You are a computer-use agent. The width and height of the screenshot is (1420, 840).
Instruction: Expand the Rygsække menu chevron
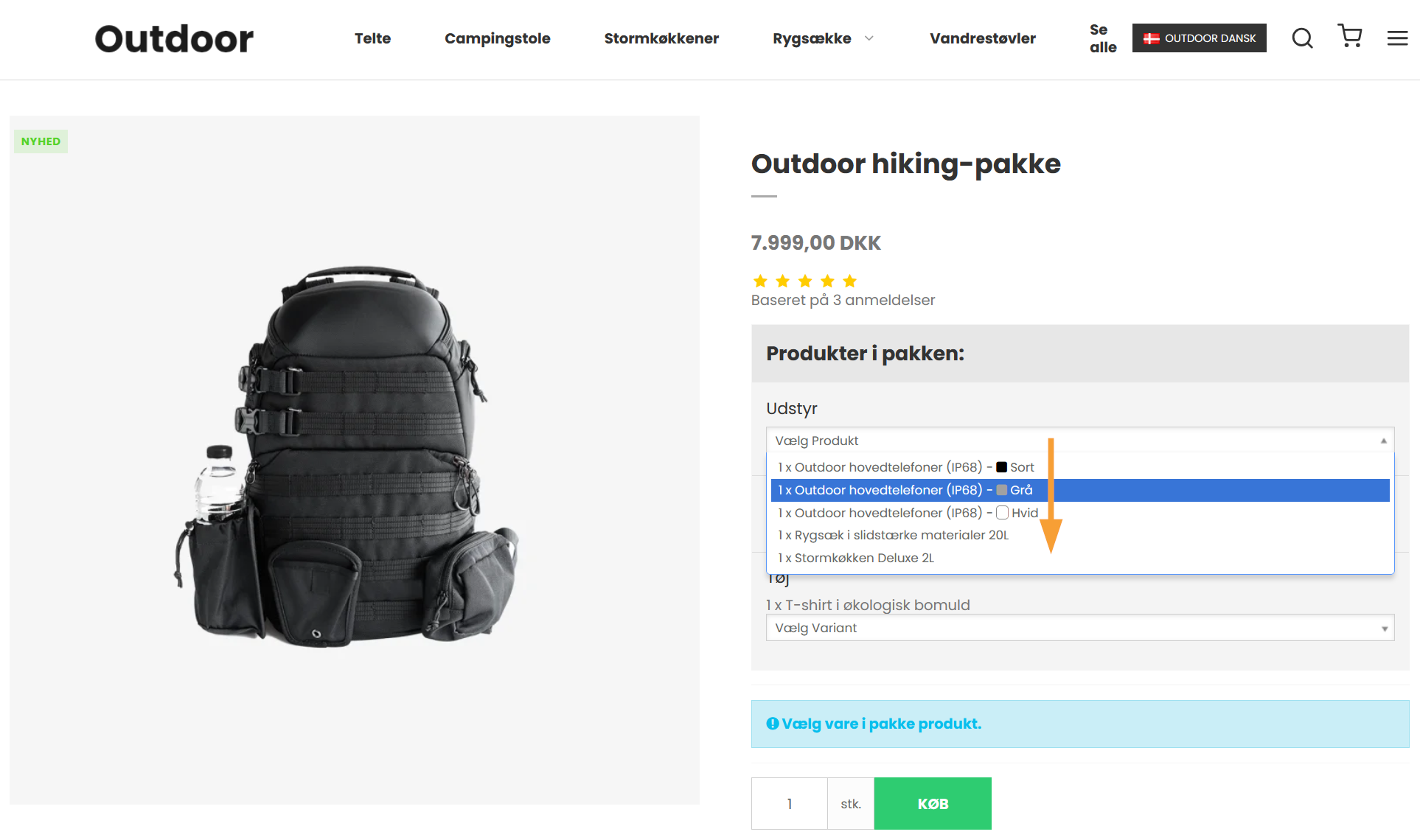coord(869,38)
